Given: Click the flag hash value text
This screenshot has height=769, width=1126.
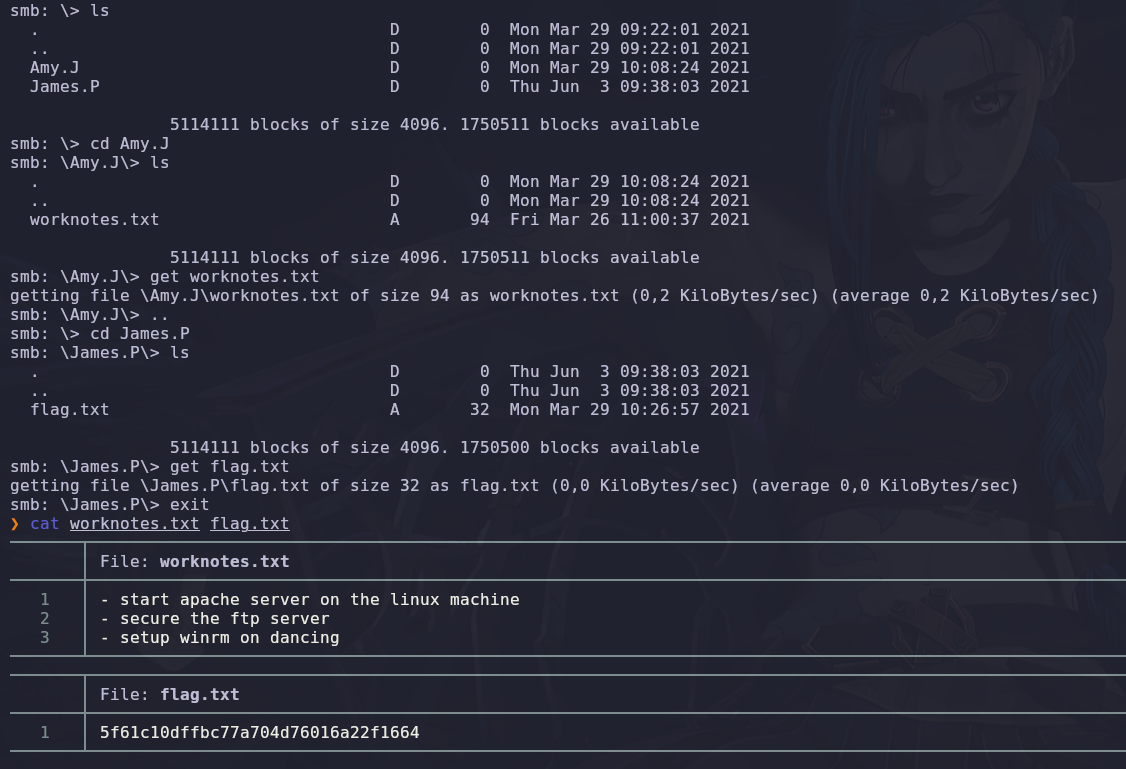Looking at the screenshot, I should click(x=259, y=732).
